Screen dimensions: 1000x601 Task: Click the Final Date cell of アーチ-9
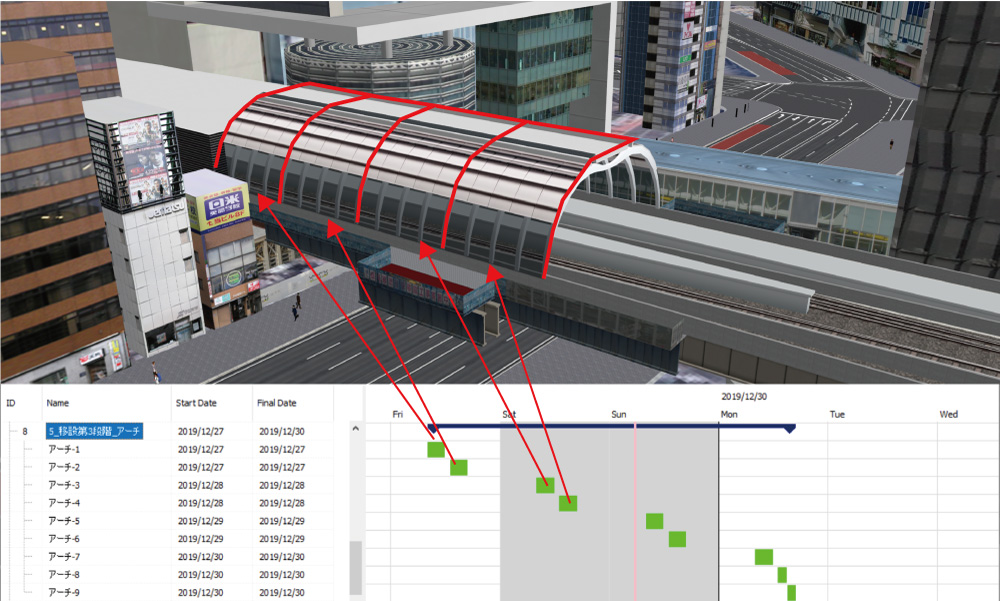282,592
